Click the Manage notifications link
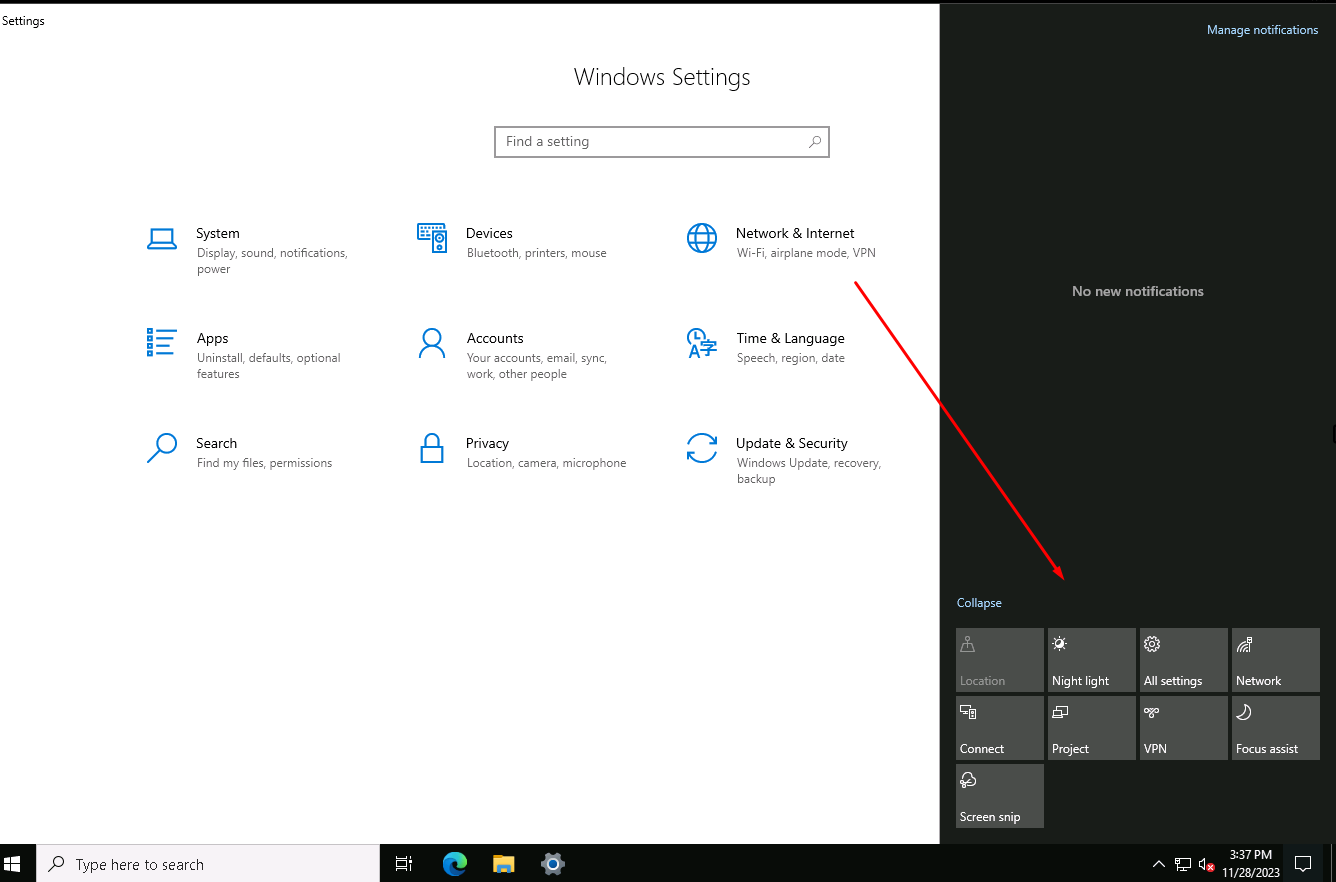The height and width of the screenshot is (882, 1336). tap(1262, 30)
